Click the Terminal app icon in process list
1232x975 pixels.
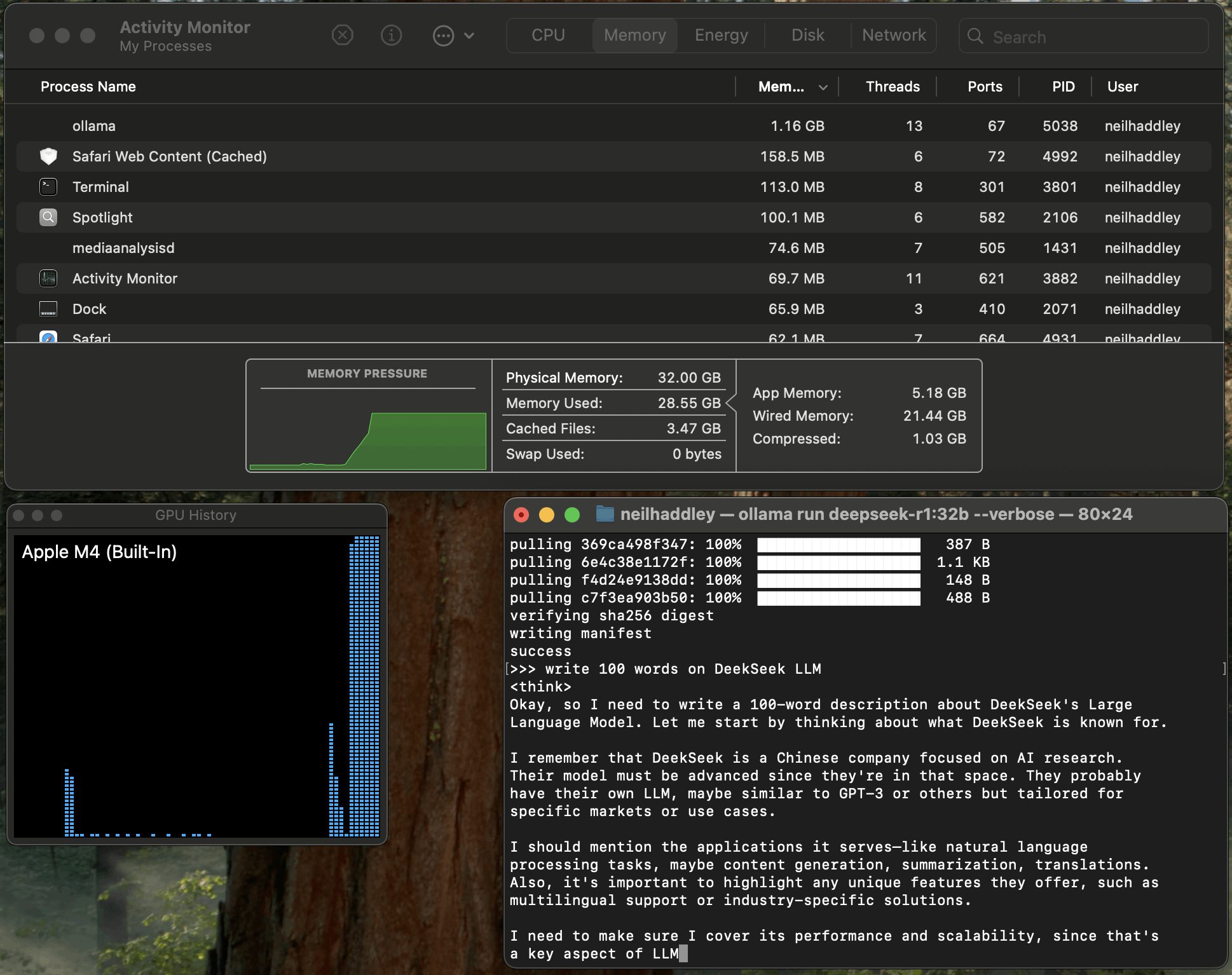click(48, 187)
